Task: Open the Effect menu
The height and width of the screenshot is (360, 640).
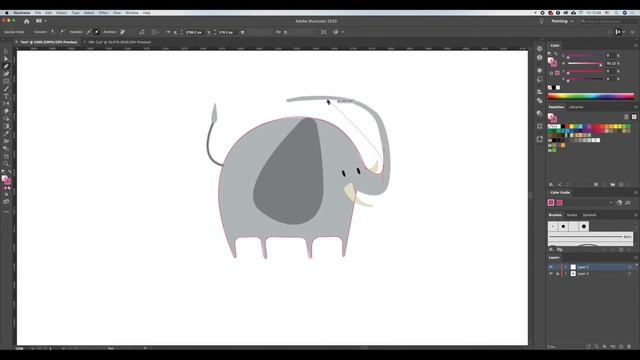Action: coord(103,13)
